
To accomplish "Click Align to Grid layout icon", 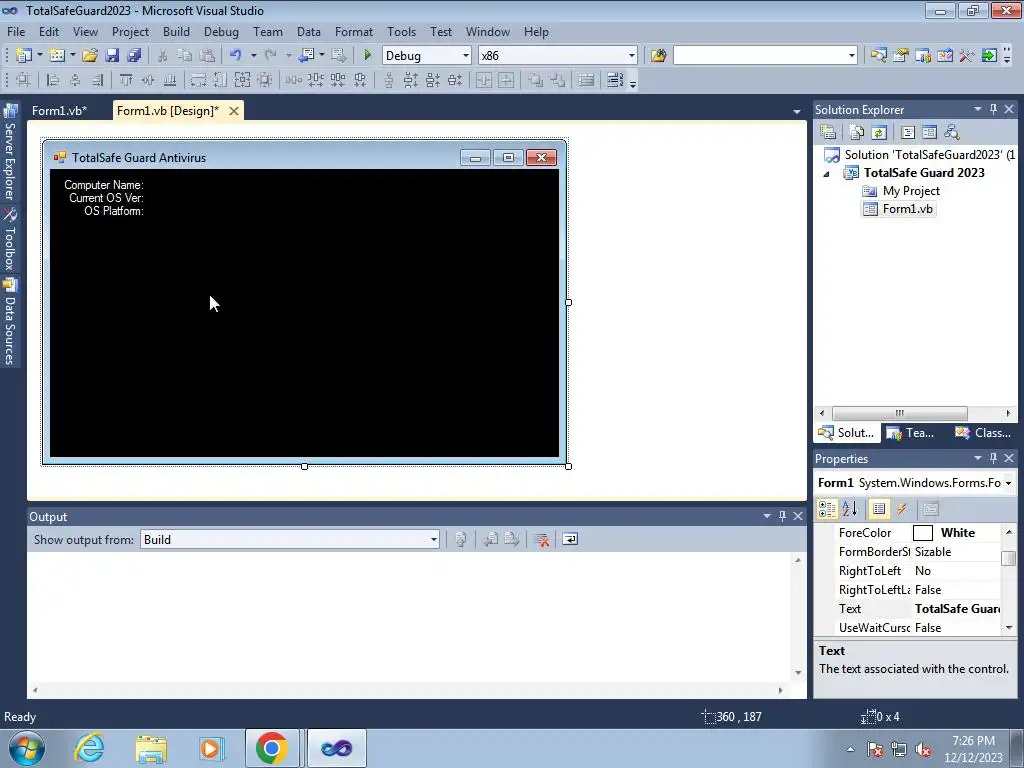I will coord(24,80).
